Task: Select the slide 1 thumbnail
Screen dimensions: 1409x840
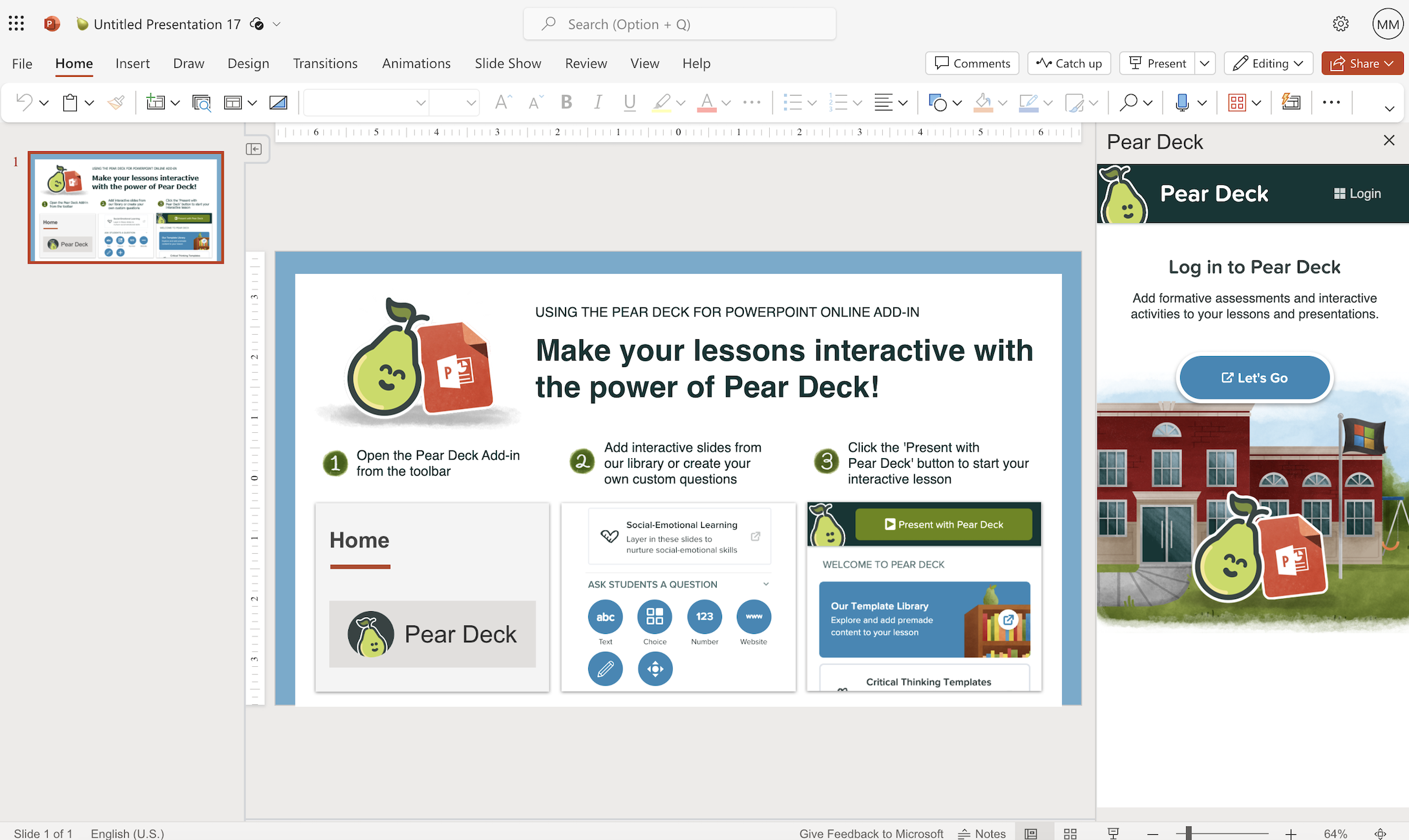Action: click(125, 207)
